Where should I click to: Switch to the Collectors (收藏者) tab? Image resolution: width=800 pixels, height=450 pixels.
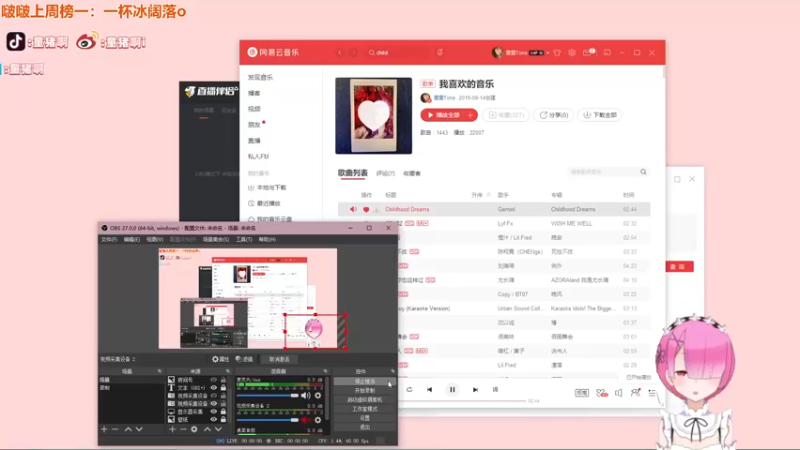pos(412,173)
